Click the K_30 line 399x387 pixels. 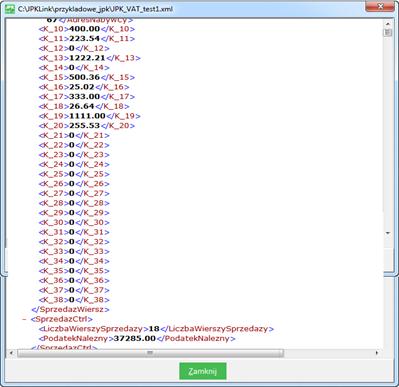[x=74, y=222]
